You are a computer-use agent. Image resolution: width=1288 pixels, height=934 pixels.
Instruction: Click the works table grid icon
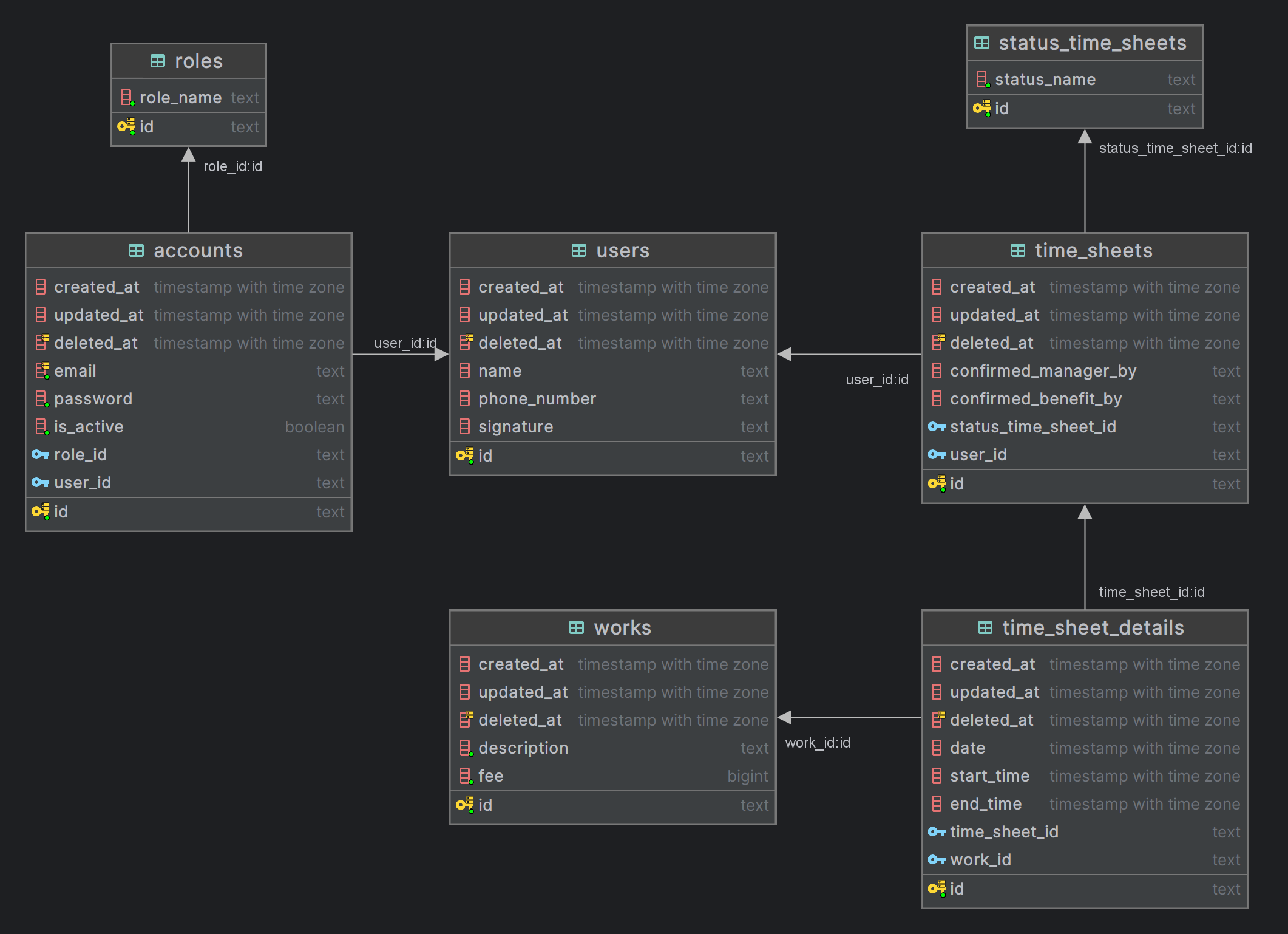click(x=577, y=628)
